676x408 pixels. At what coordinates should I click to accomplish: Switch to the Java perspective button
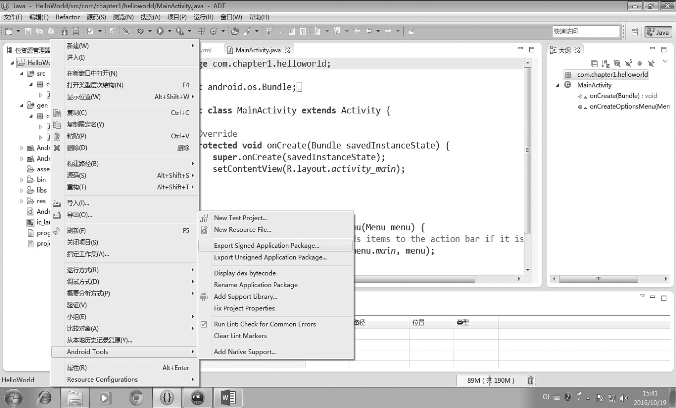coord(658,31)
